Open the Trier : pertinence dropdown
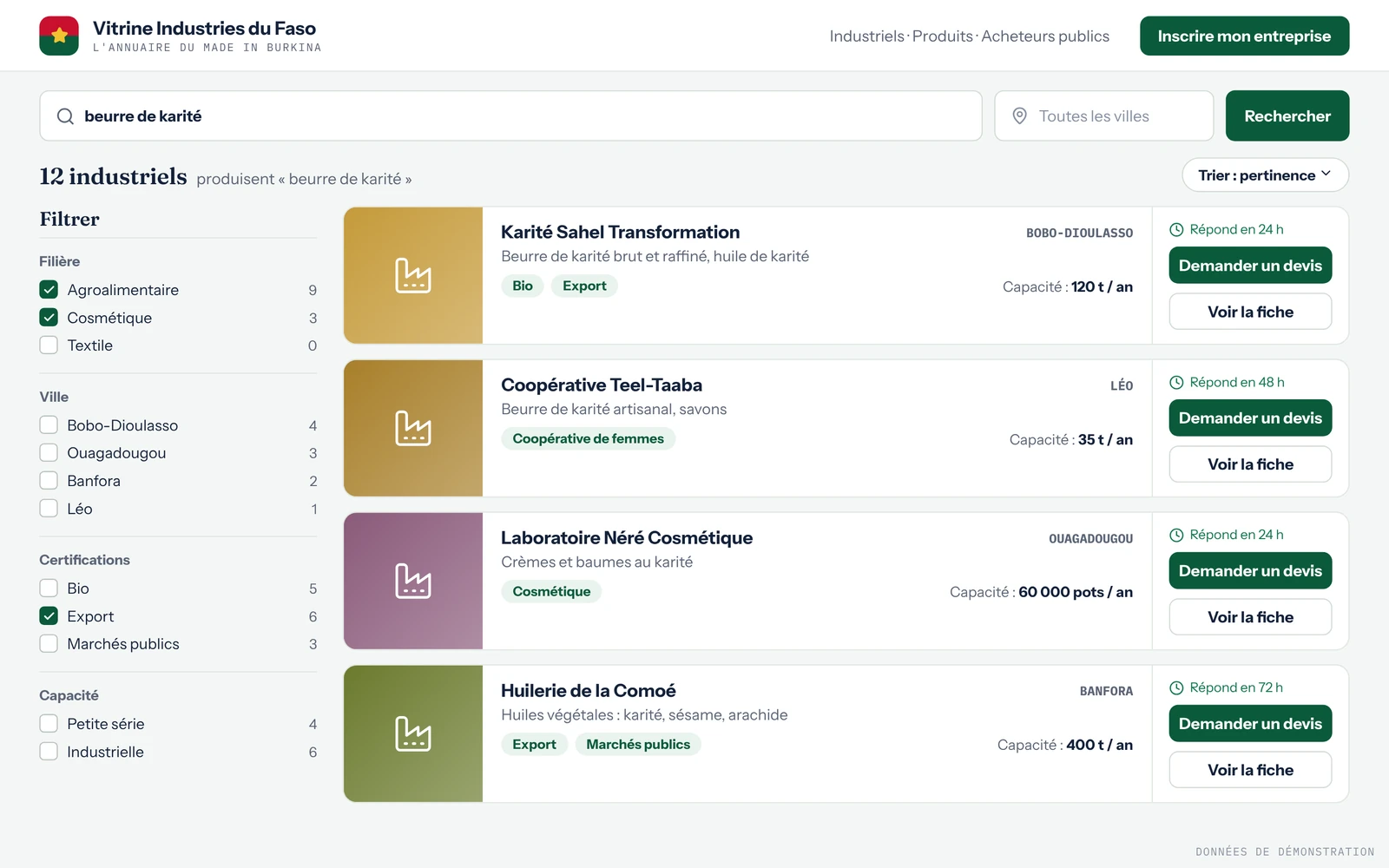This screenshot has height=868, width=1389. (1265, 175)
